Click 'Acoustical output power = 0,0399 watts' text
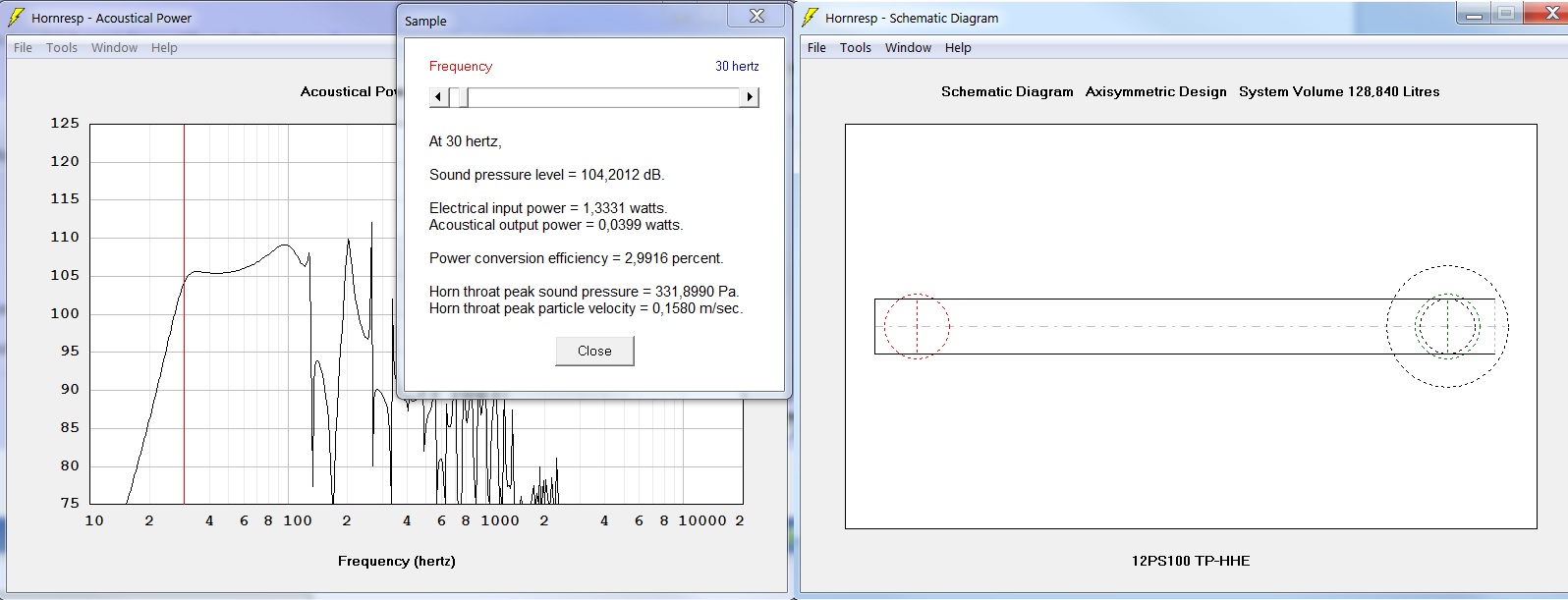The image size is (1568, 600). click(556, 225)
